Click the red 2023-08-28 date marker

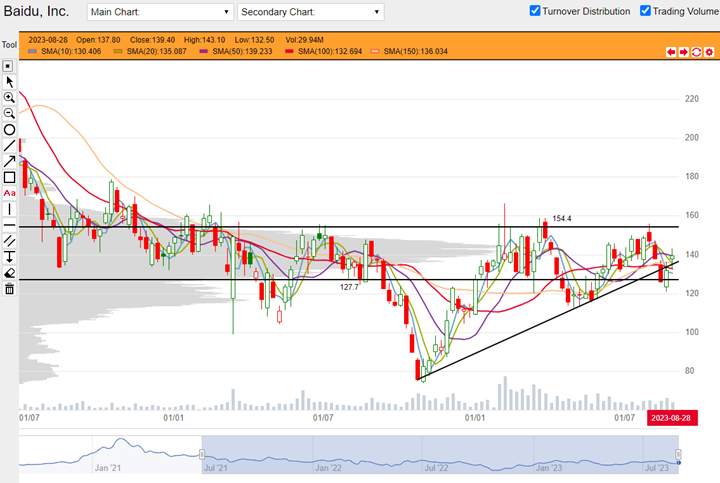pyautogui.click(x=672, y=418)
